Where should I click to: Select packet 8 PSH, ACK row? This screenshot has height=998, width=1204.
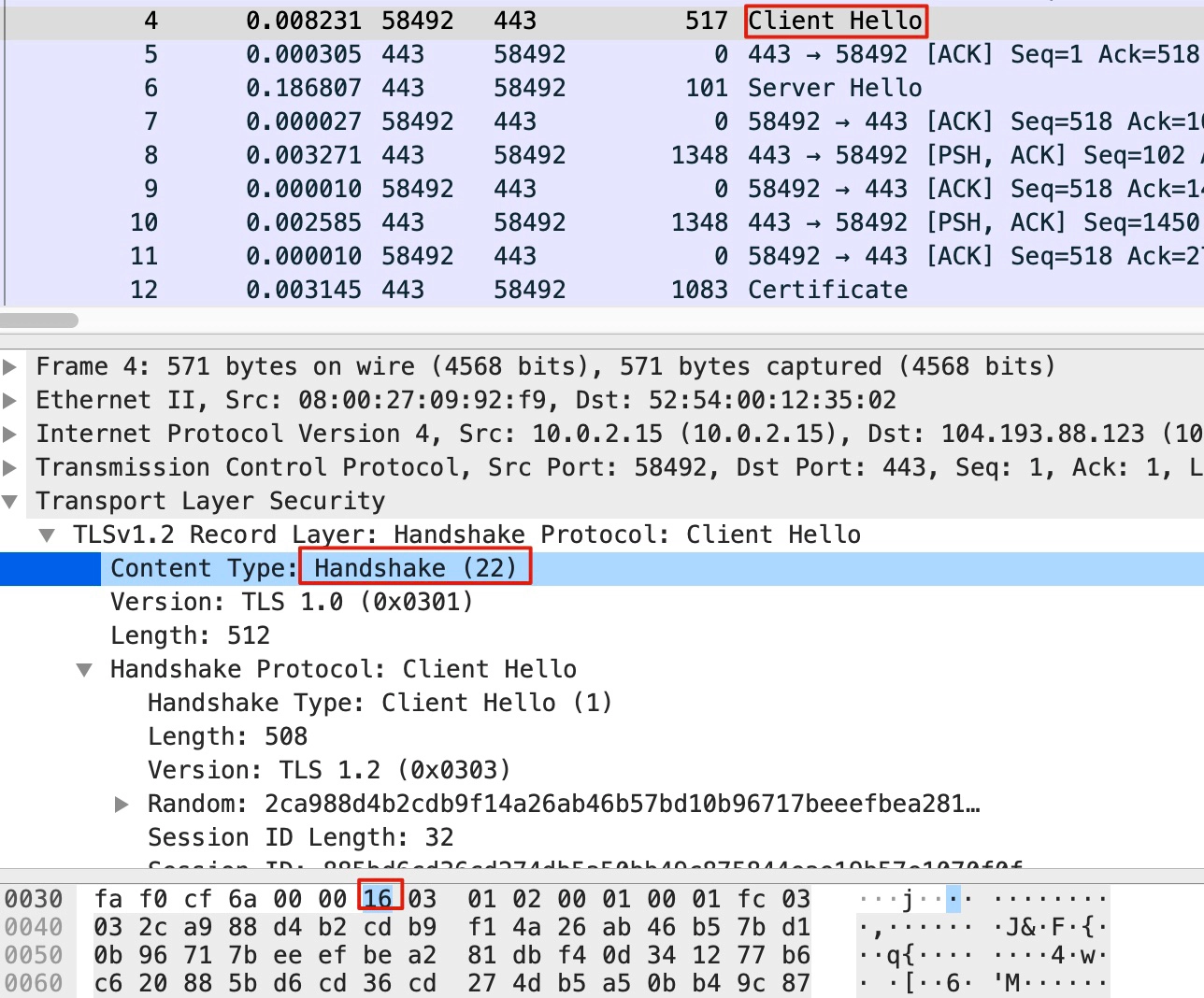click(602, 155)
